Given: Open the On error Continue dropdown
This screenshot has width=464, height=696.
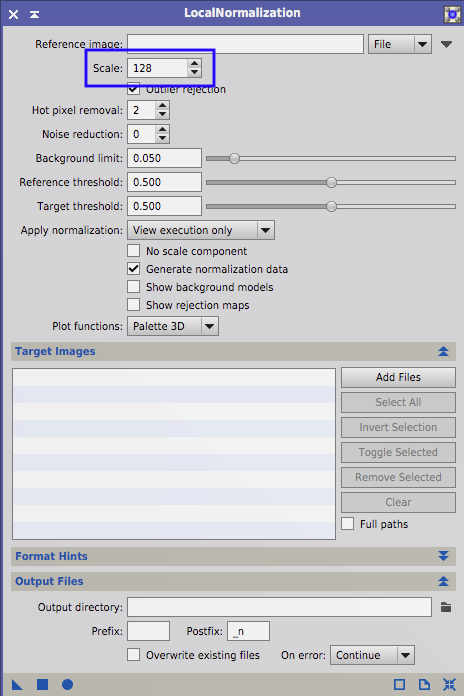Looking at the screenshot, I should click(372, 655).
